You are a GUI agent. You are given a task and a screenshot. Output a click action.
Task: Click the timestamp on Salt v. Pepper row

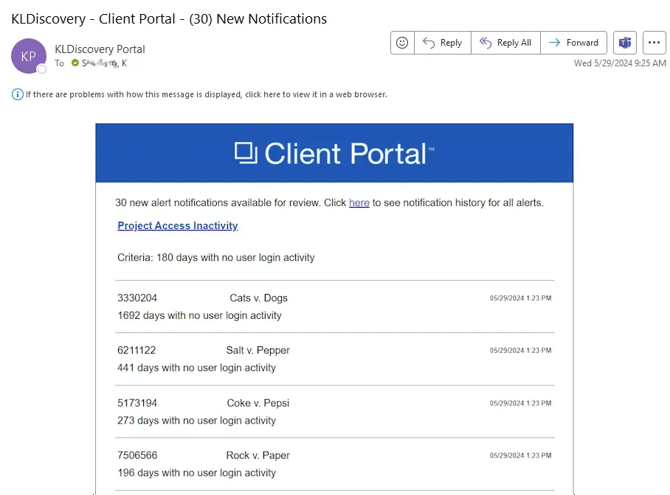point(520,350)
